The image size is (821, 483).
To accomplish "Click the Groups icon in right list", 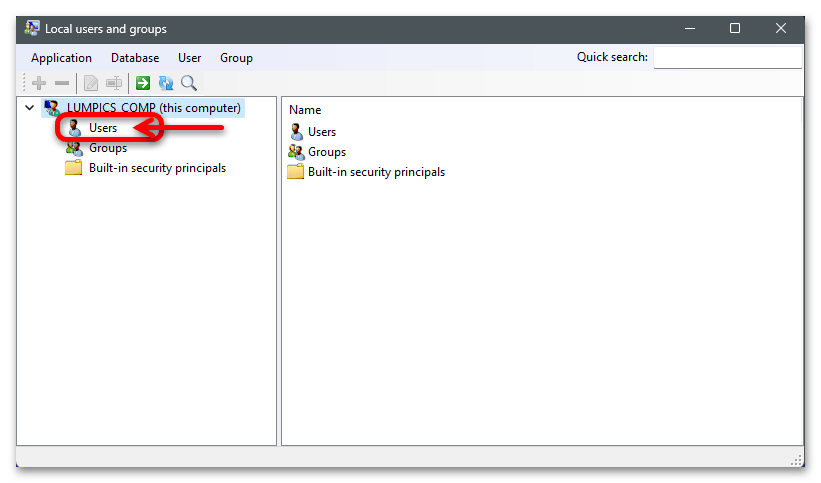I will pyautogui.click(x=296, y=152).
